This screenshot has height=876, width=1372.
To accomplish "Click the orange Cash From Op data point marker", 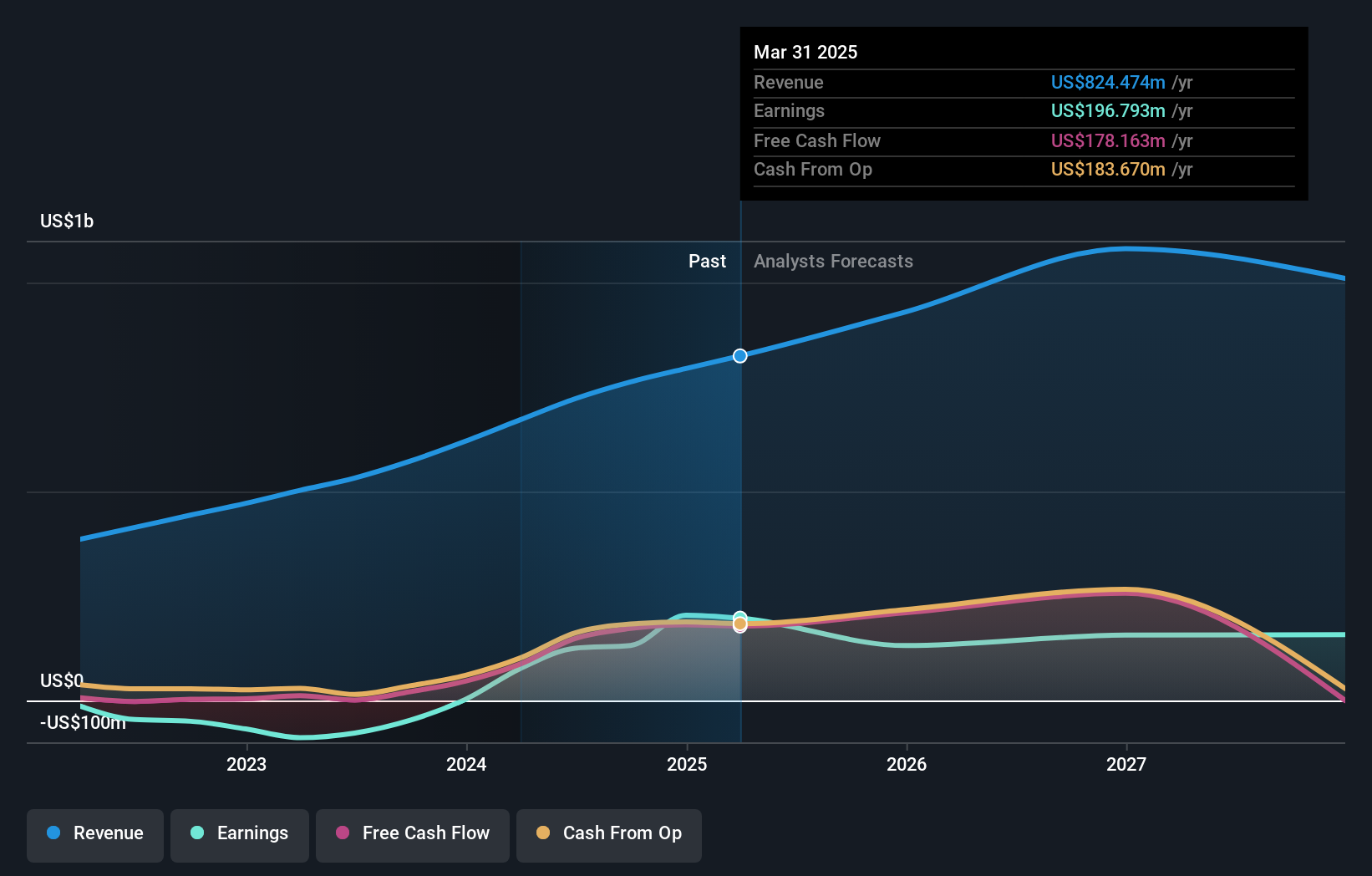I will (x=740, y=624).
